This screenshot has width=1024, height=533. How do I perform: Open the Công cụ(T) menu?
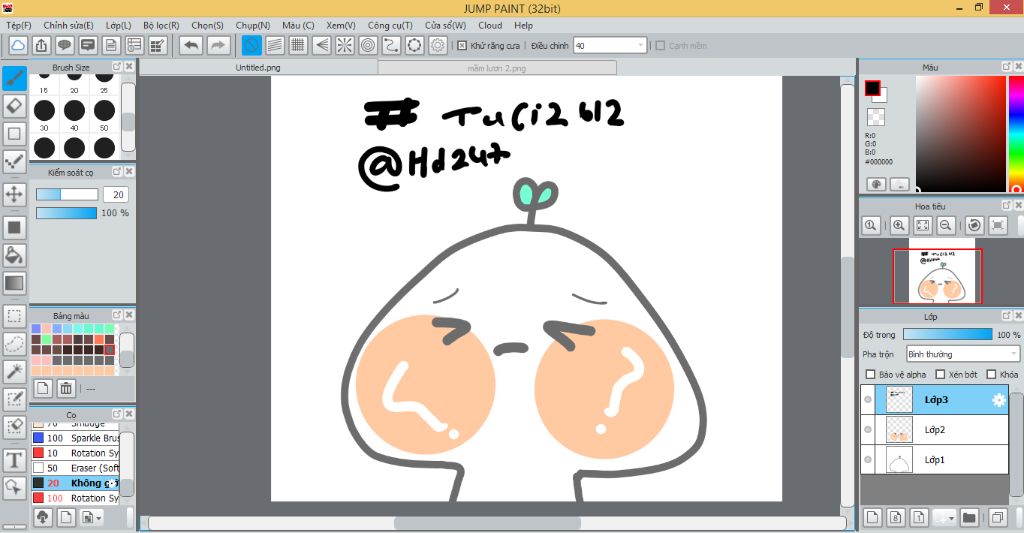pos(390,25)
